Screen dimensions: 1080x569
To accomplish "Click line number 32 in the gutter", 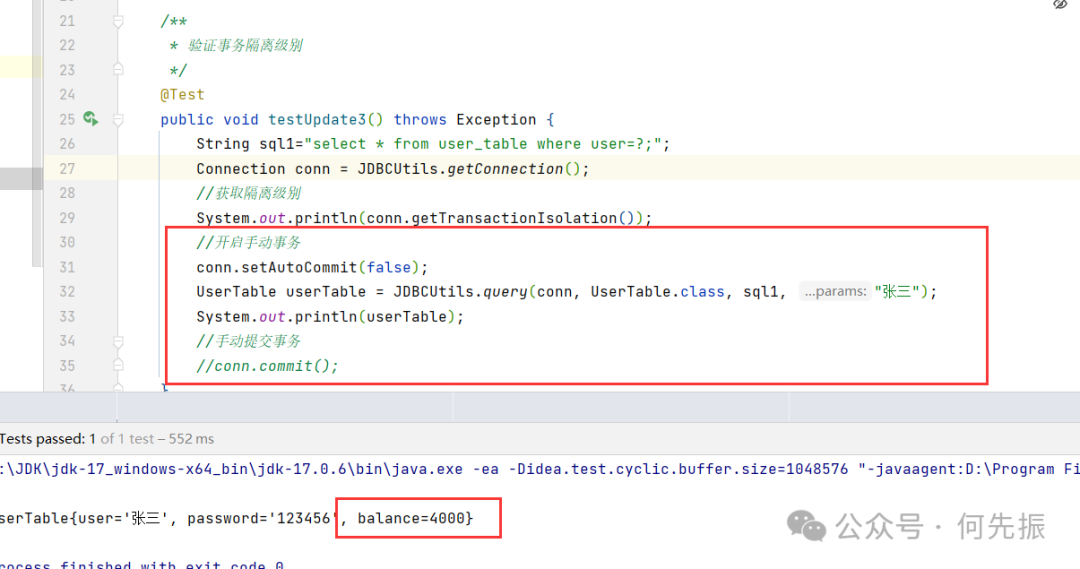I will click(x=67, y=291).
